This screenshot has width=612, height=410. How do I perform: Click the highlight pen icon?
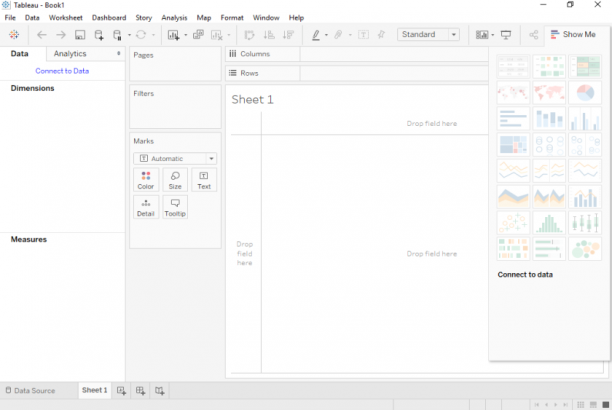click(x=316, y=35)
